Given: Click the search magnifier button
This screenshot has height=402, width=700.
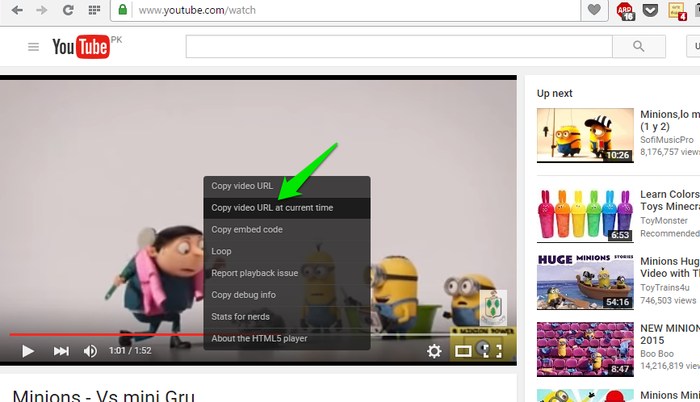Looking at the screenshot, I should coord(639,46).
